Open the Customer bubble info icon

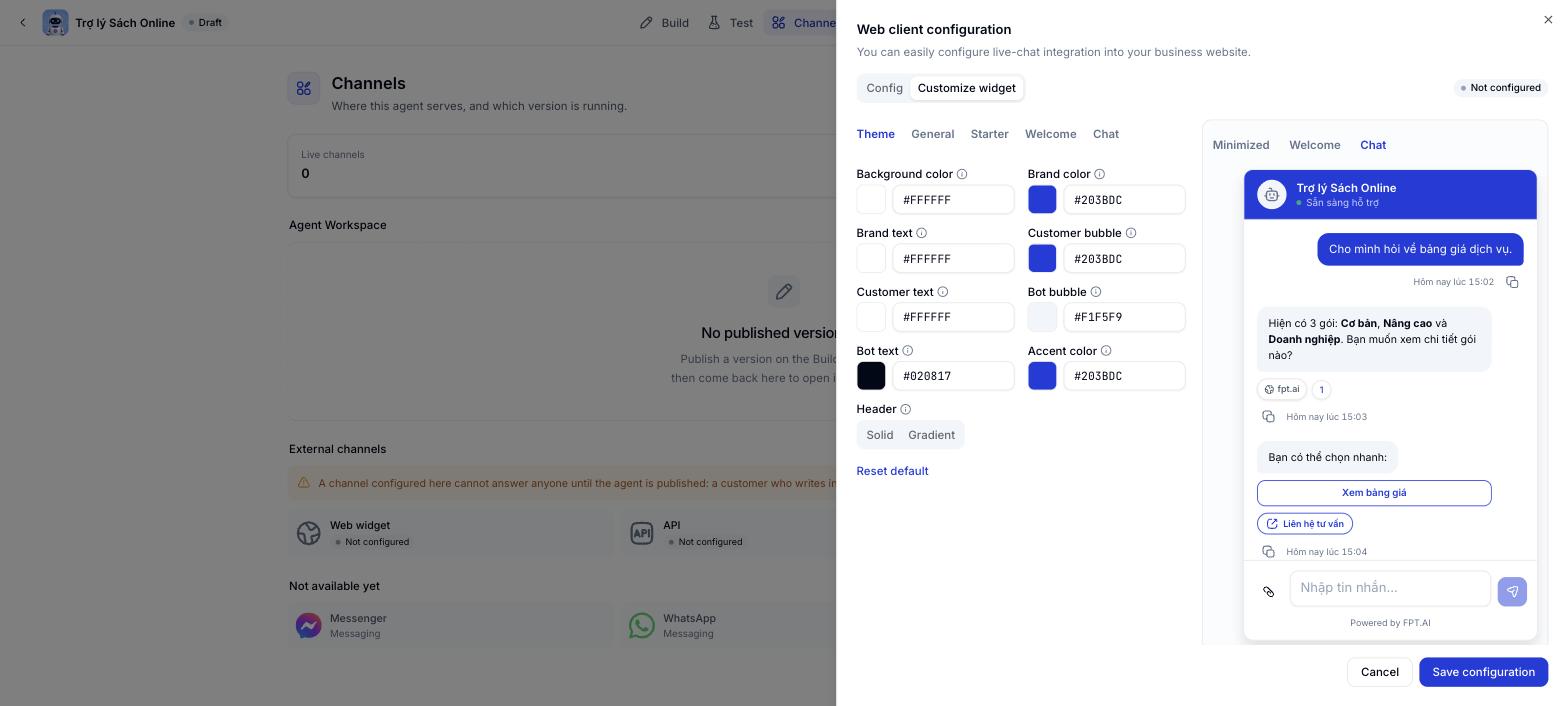1131,233
